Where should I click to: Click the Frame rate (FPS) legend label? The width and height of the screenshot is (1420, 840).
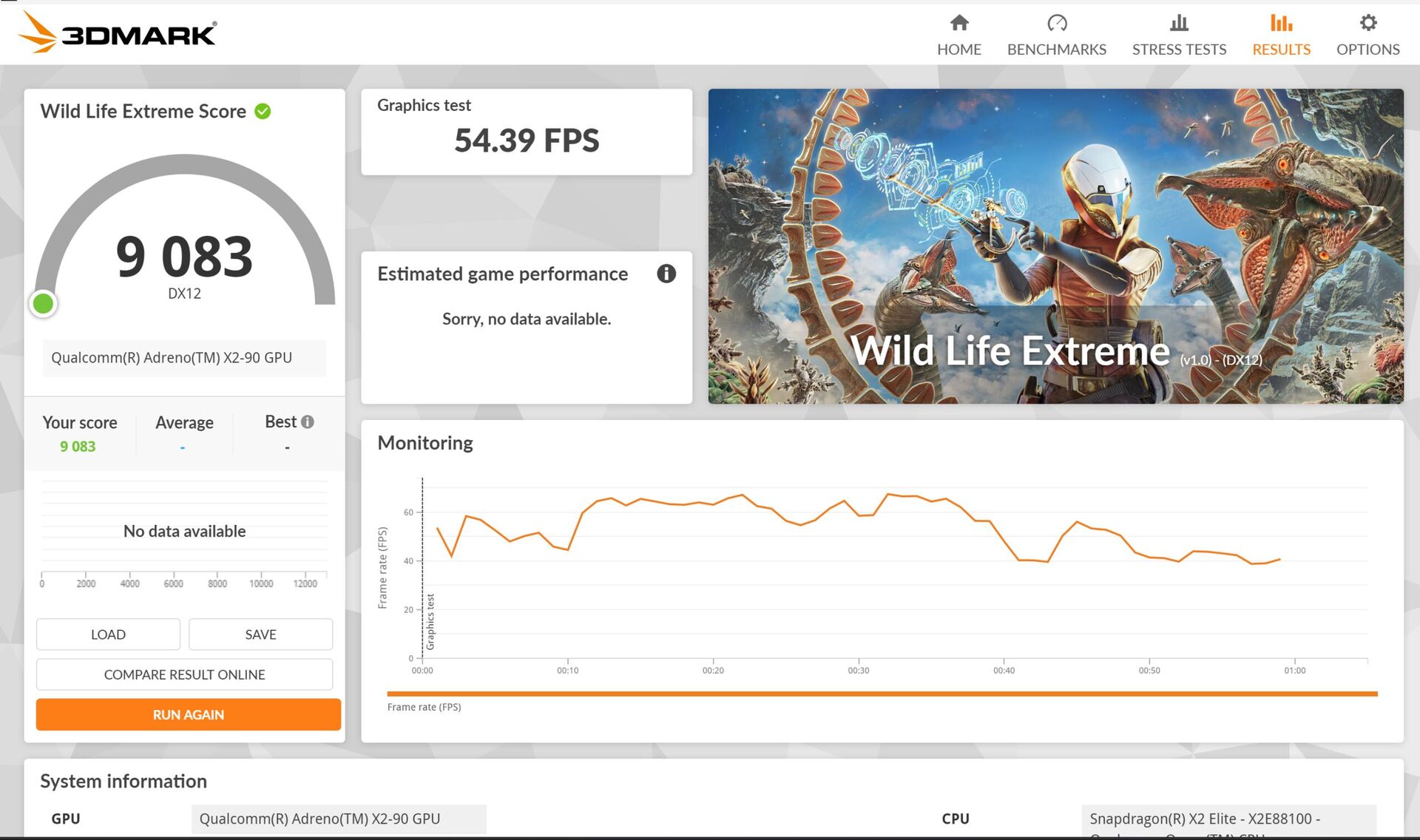pyautogui.click(x=424, y=708)
